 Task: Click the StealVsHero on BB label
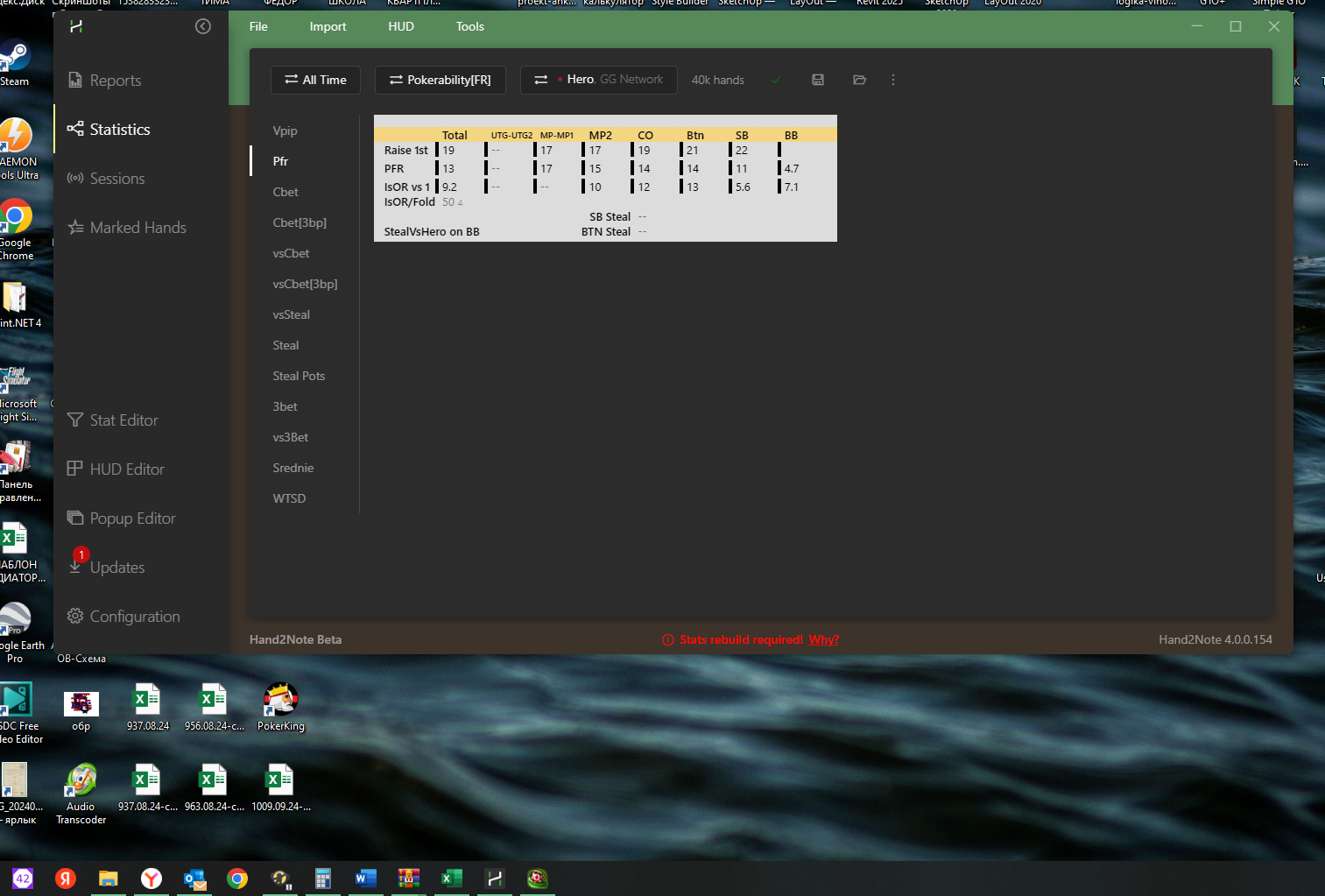pos(432,231)
